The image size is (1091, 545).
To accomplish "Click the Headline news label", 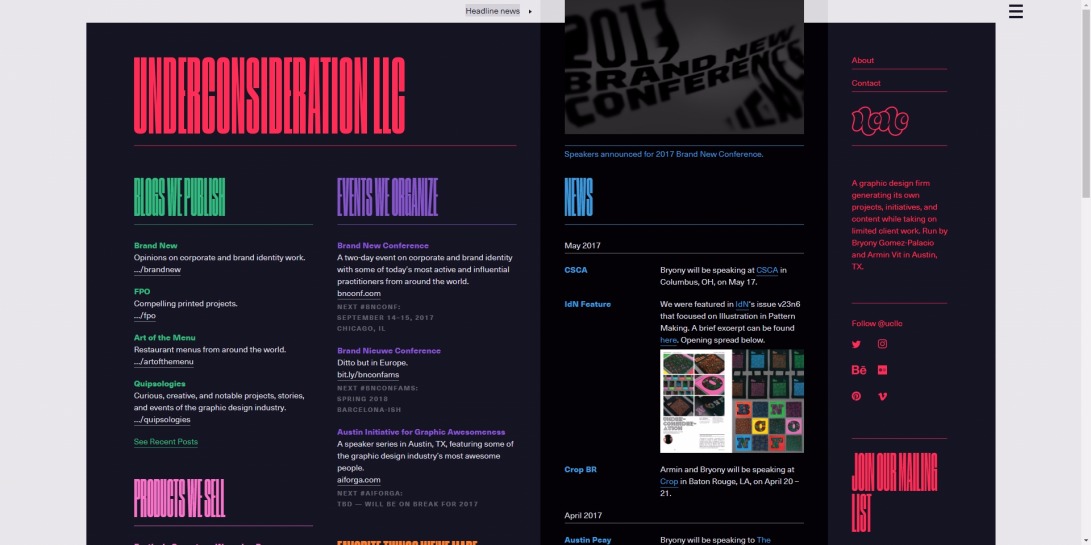I will pyautogui.click(x=493, y=11).
